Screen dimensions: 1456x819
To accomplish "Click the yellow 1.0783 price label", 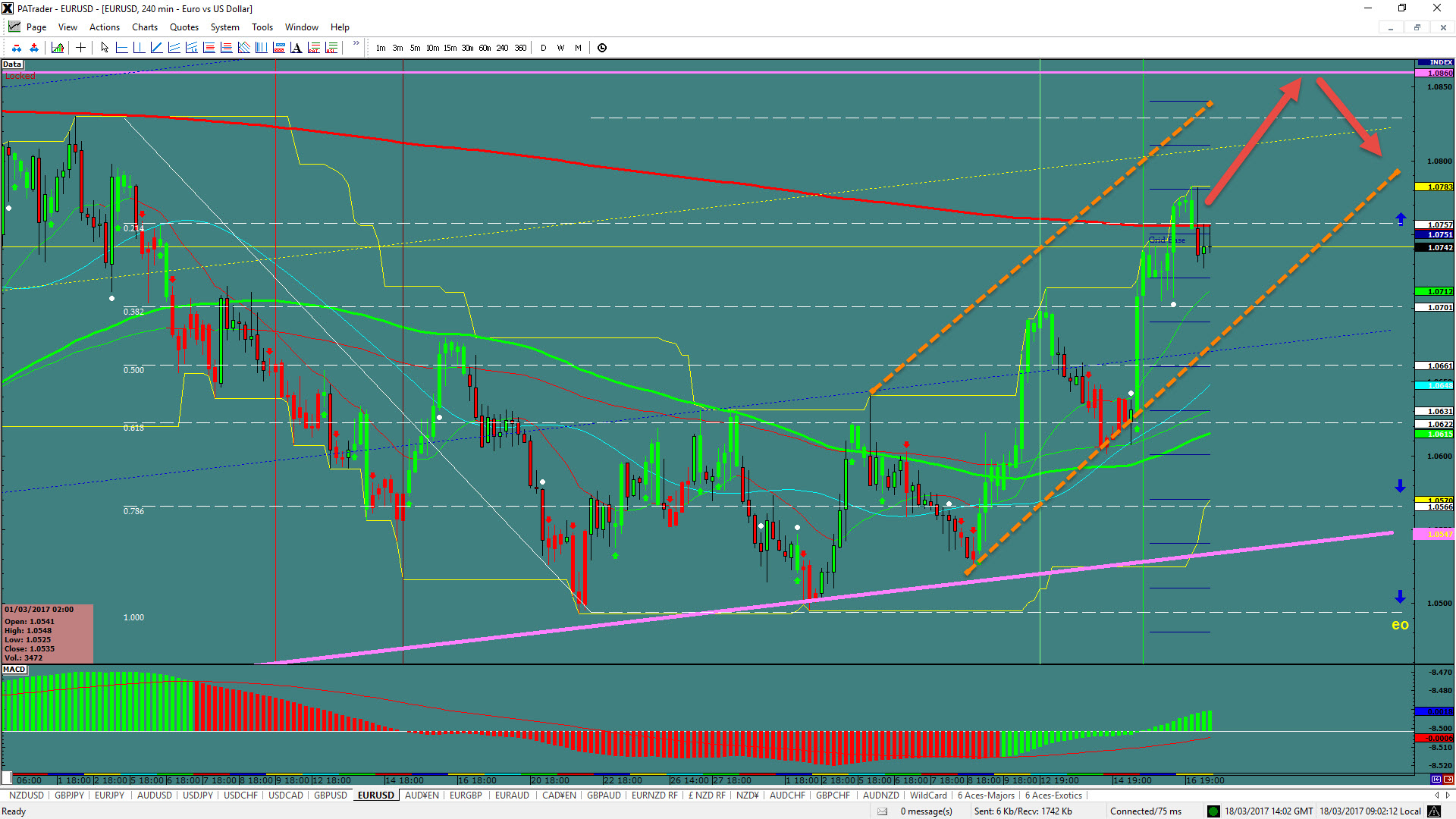I will coord(1435,187).
